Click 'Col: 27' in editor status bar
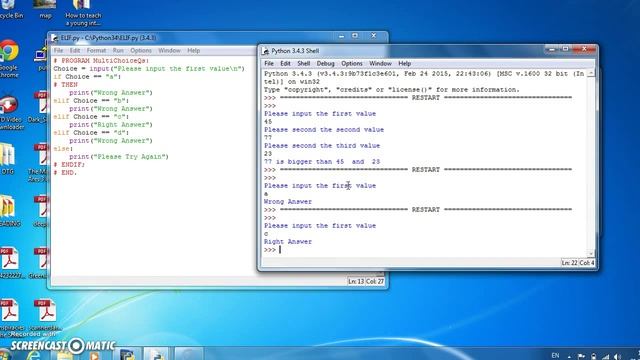Screen dimensions: 640x360 point(375,281)
